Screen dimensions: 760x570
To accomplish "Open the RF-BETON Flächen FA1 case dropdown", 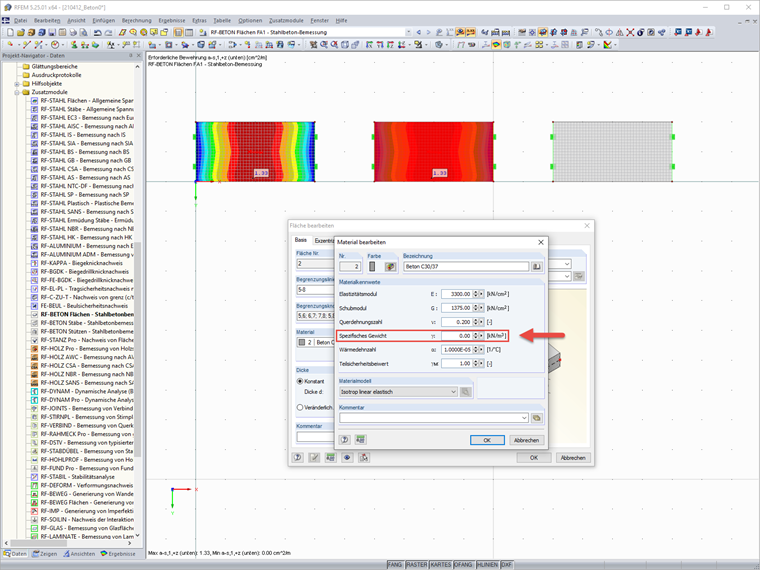I will click(x=408, y=32).
